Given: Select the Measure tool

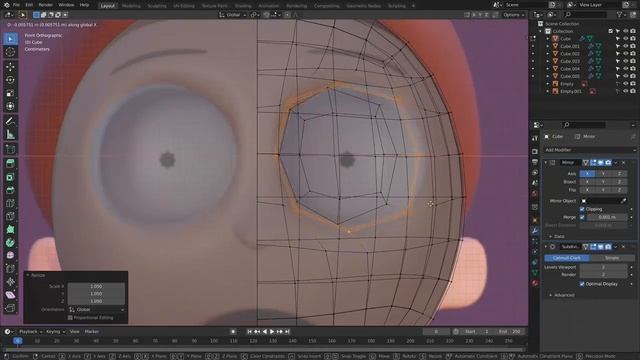Looking at the screenshot, I should tap(10, 134).
